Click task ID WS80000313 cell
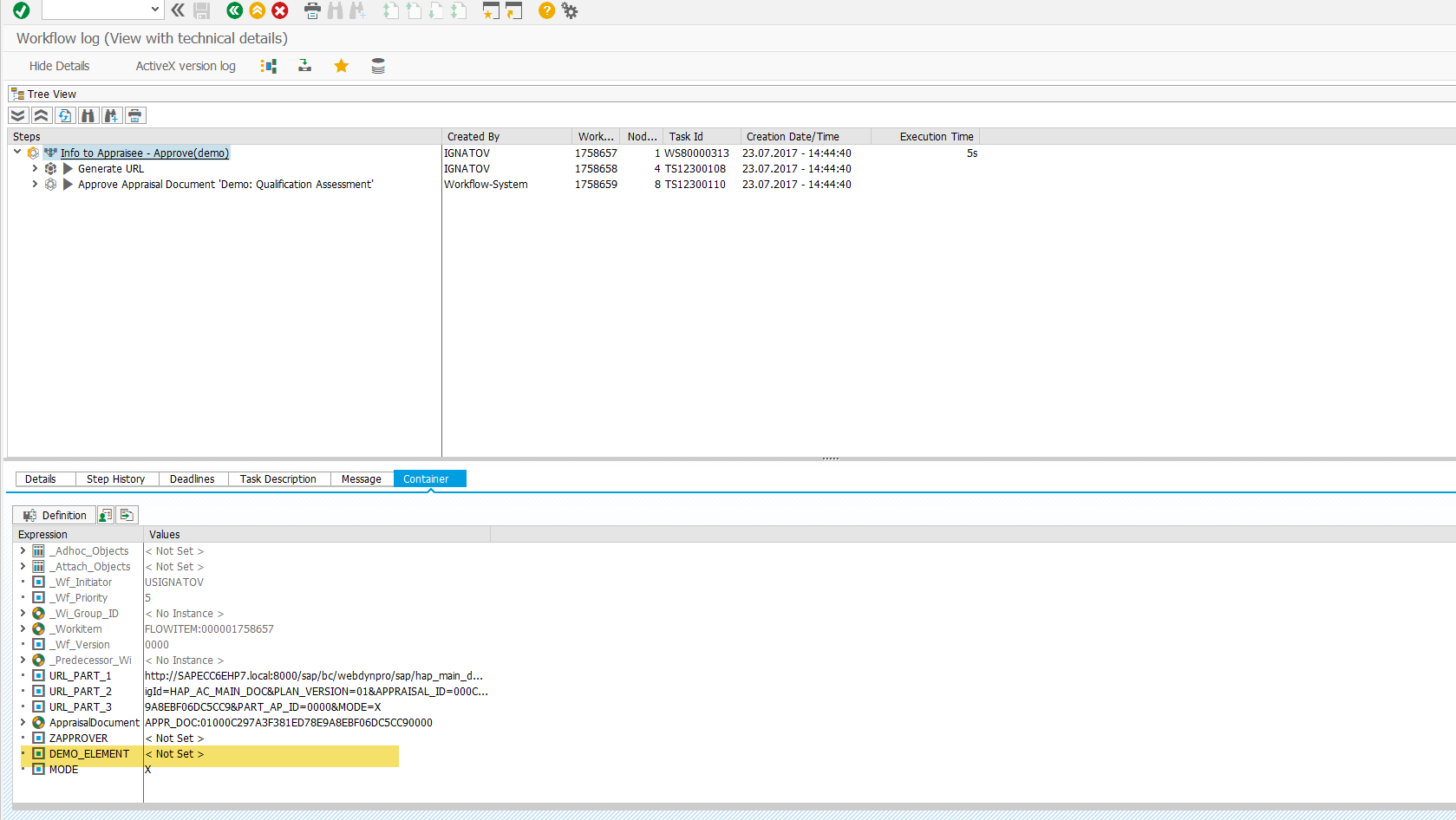 (x=696, y=153)
